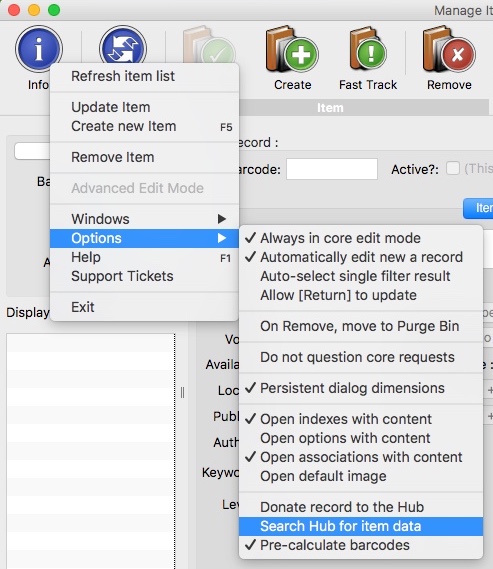Click the blue Info icon
The width and height of the screenshot is (493, 569).
click(39, 49)
